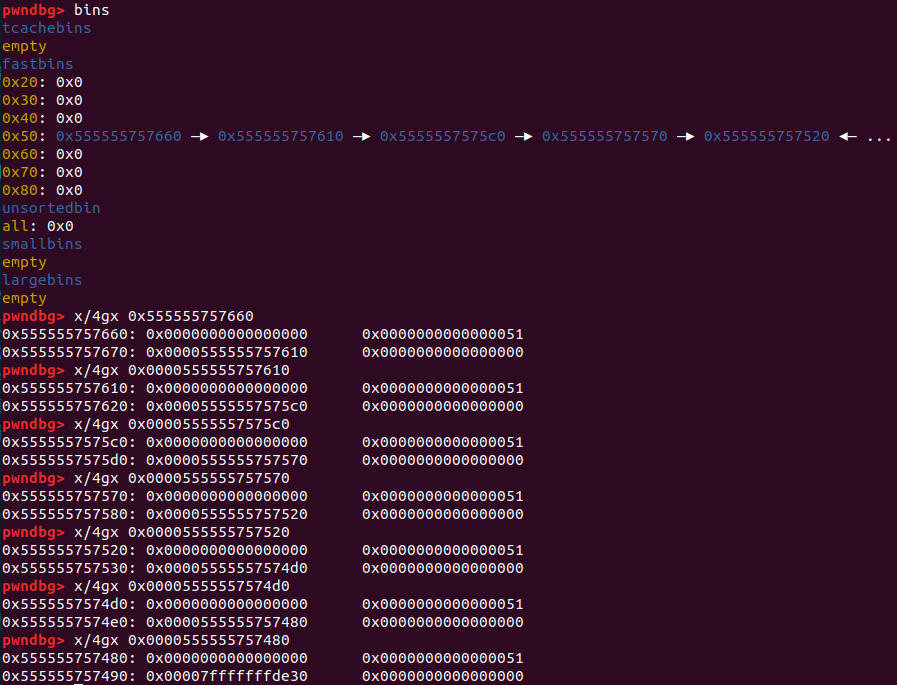Select the '0x555555757660:' memory row label
Image resolution: width=897 pixels, height=685 pixels.
click(x=69, y=334)
